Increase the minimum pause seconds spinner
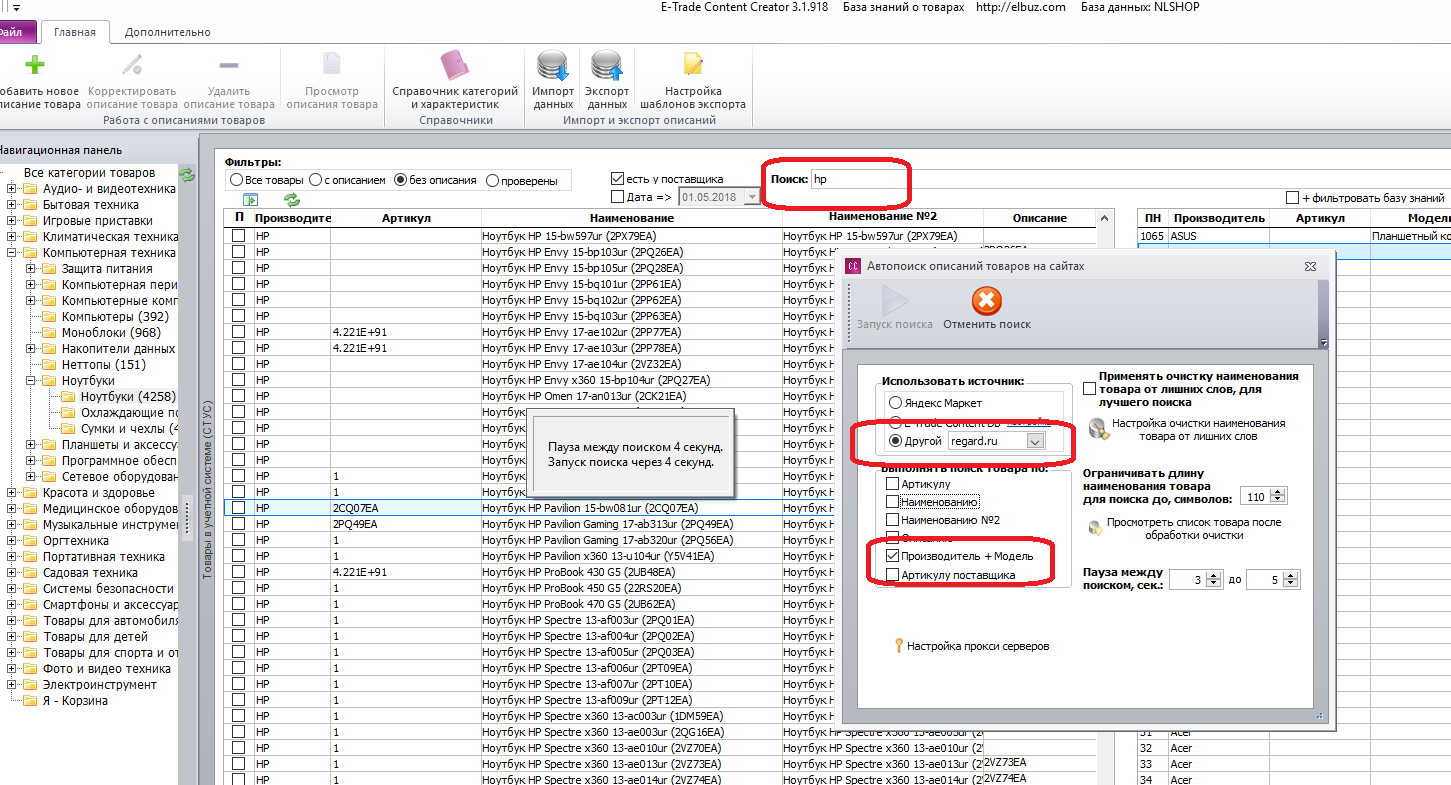Viewport: 1451px width, 785px height. coord(1214,575)
